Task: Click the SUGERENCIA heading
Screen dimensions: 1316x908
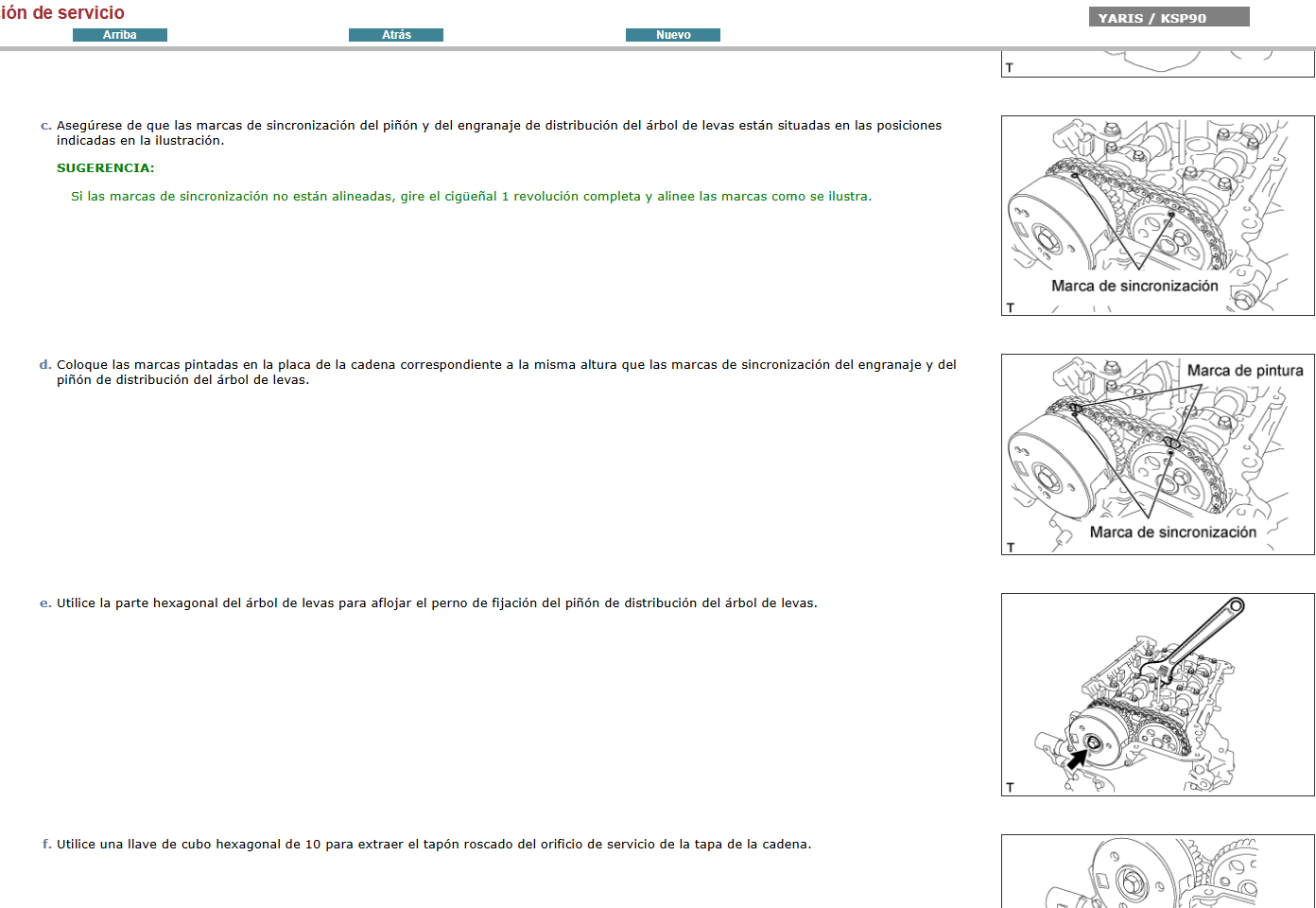Action: (x=105, y=168)
